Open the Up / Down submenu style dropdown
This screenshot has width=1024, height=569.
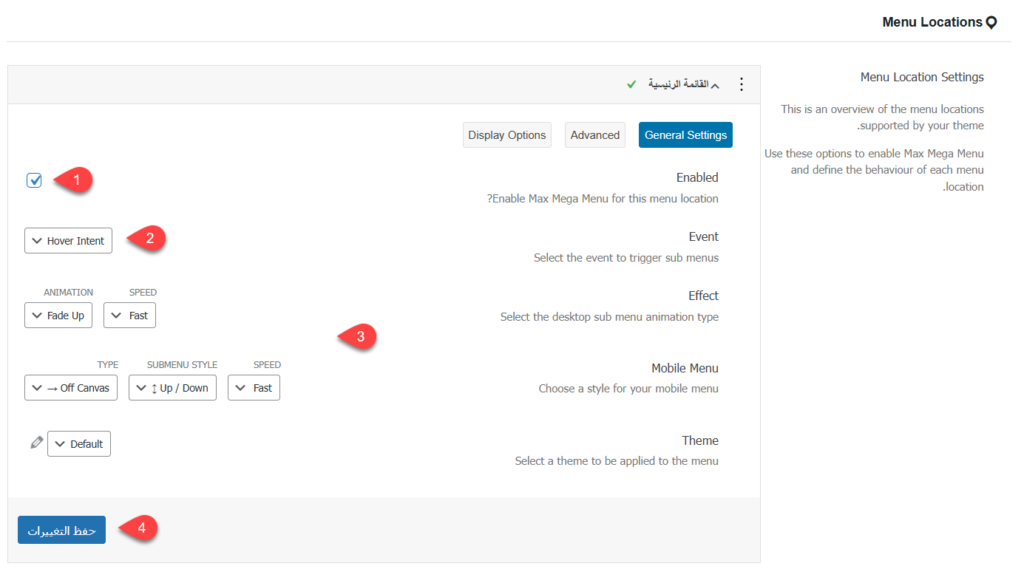pos(172,388)
